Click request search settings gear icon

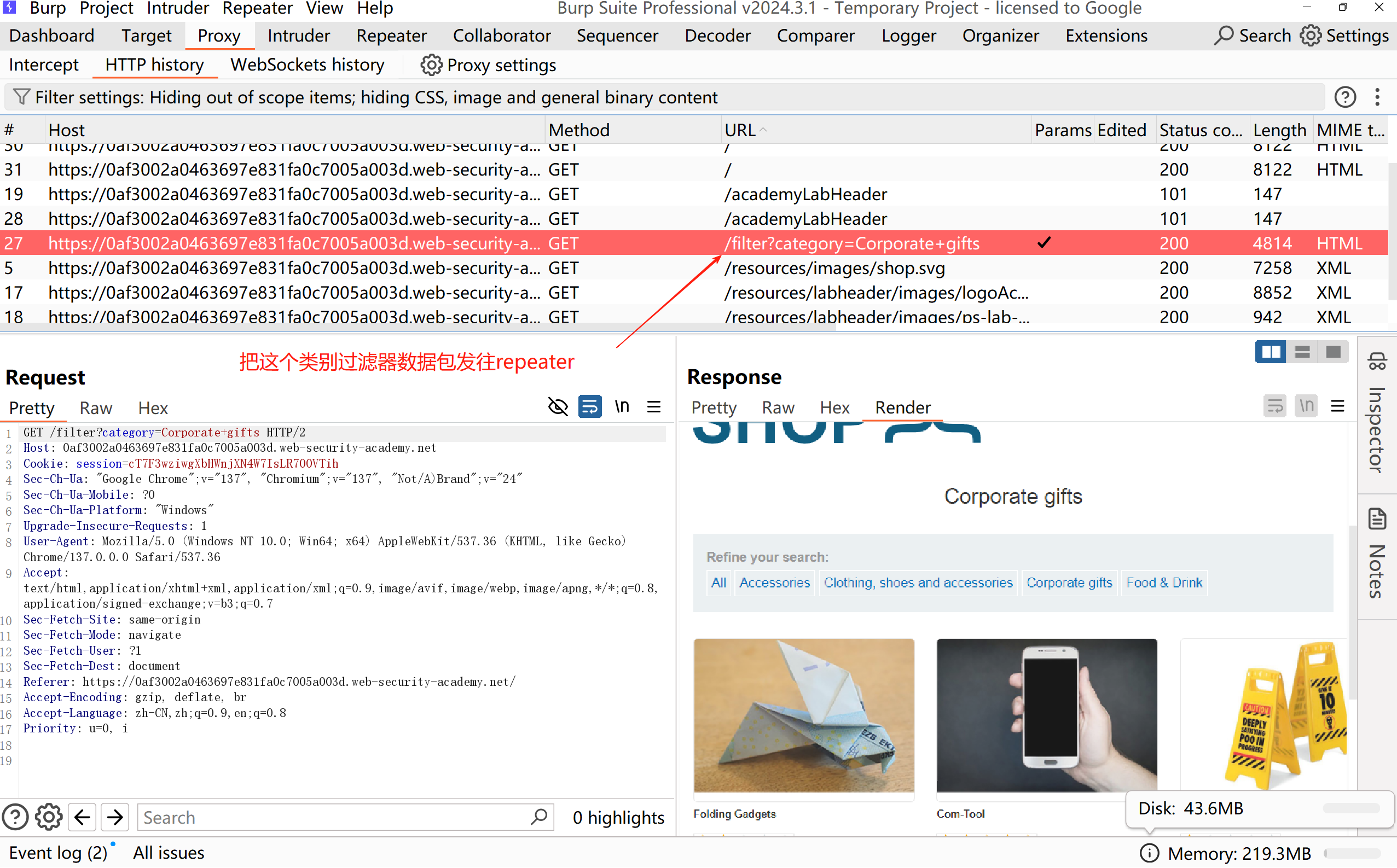[x=48, y=817]
